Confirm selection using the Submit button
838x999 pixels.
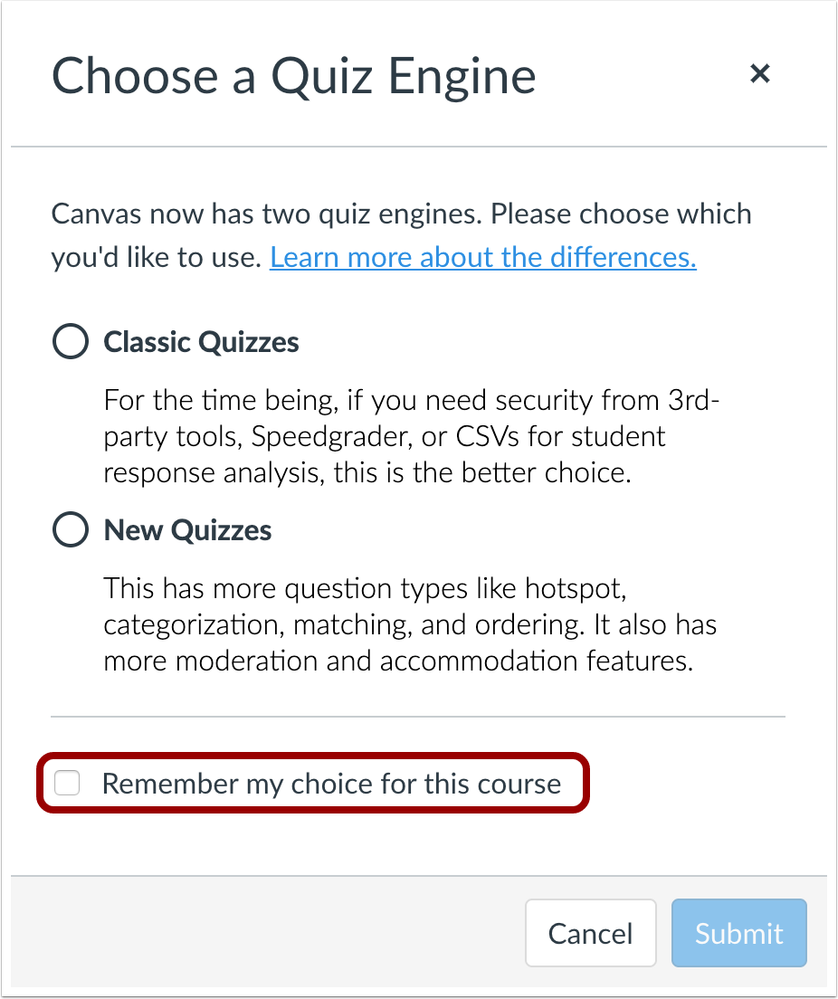click(738, 932)
